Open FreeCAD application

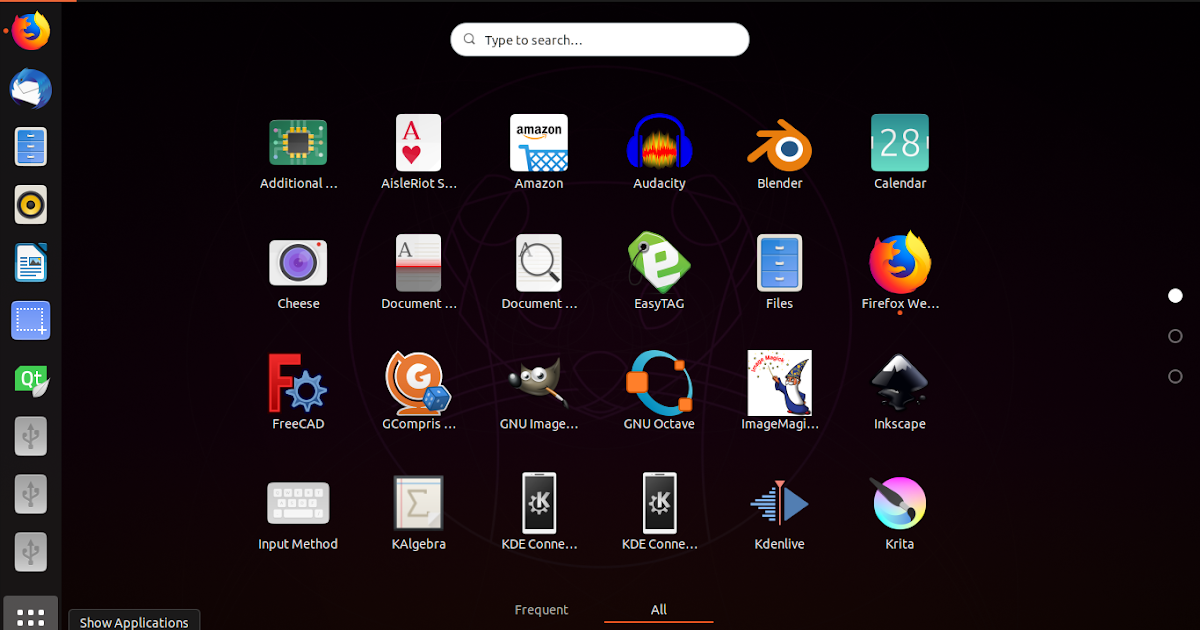[x=298, y=383]
